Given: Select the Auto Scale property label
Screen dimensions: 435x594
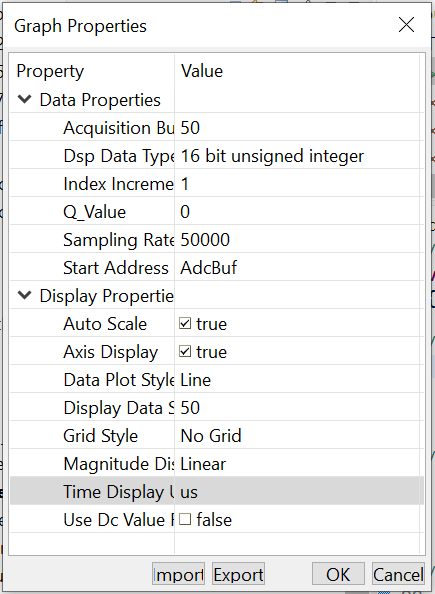Looking at the screenshot, I should coord(105,324).
